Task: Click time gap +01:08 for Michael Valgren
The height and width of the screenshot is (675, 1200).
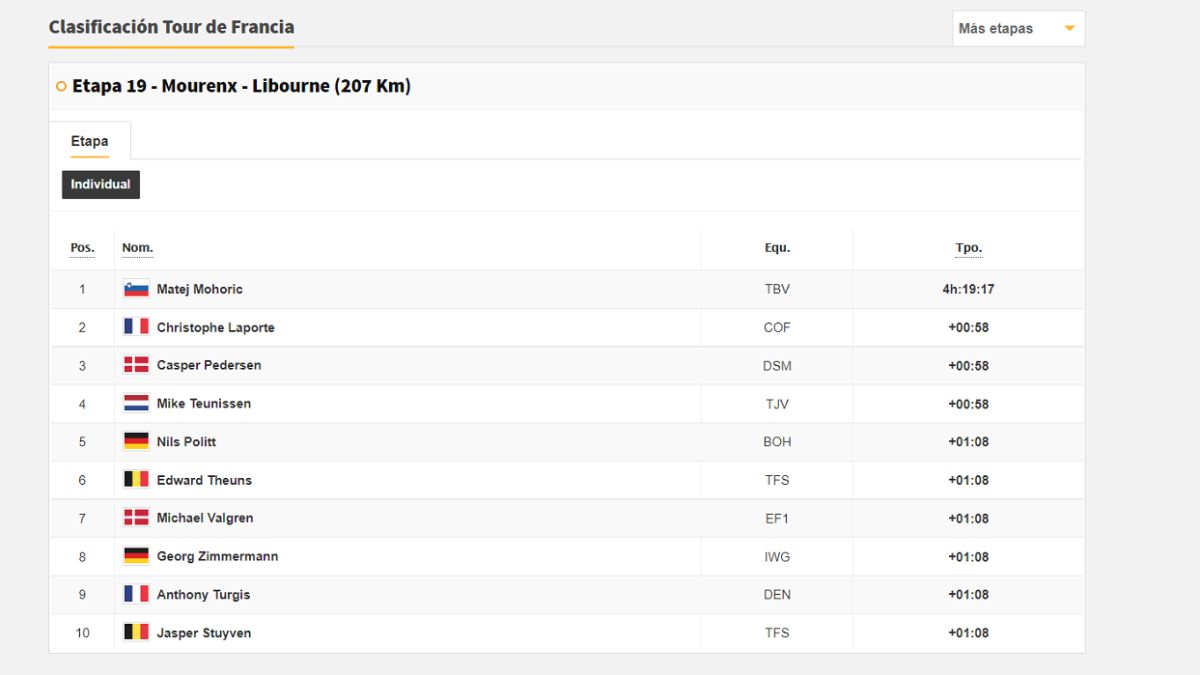Action: [x=968, y=518]
